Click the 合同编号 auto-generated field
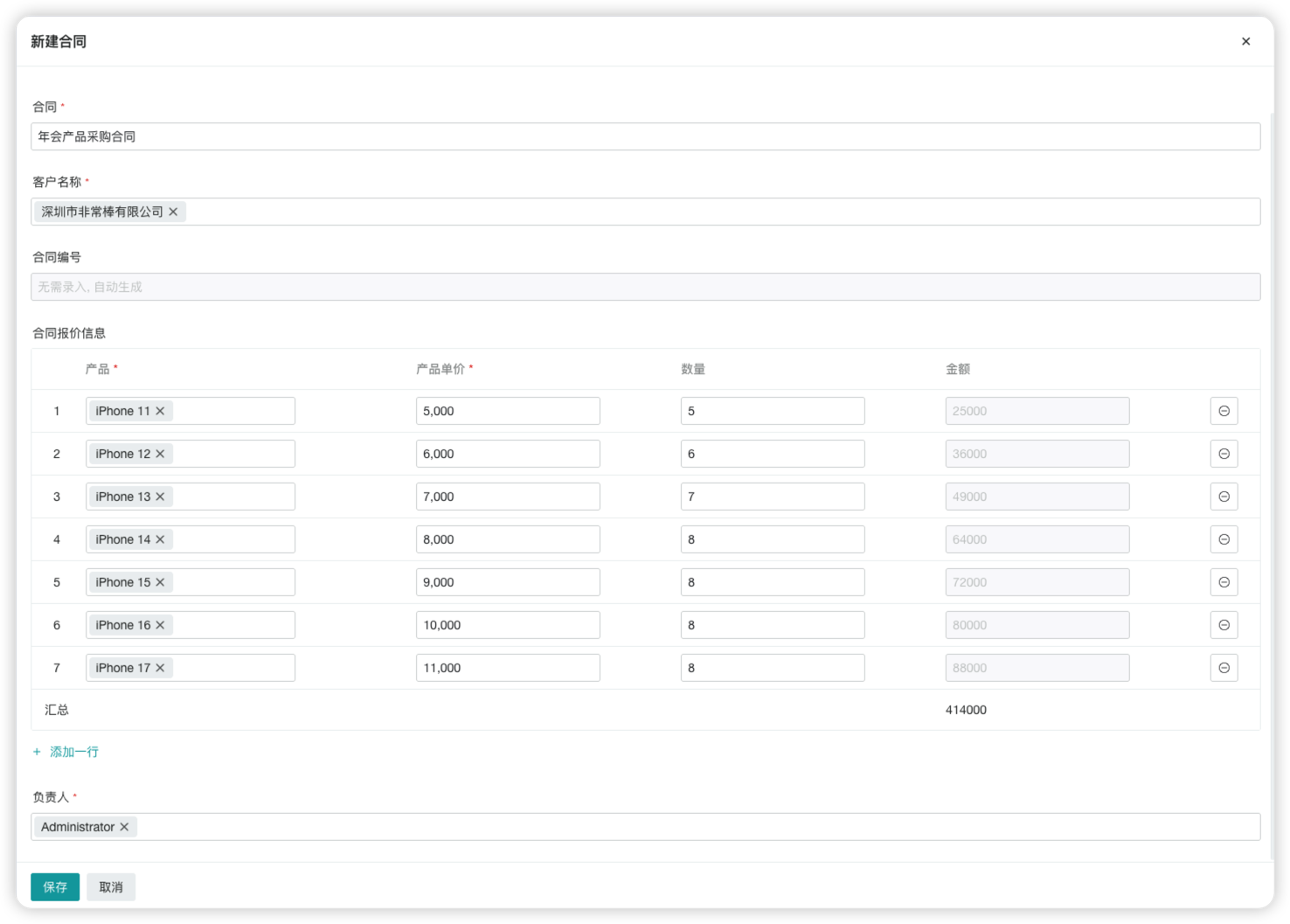This screenshot has height=924, width=1290. (x=645, y=287)
